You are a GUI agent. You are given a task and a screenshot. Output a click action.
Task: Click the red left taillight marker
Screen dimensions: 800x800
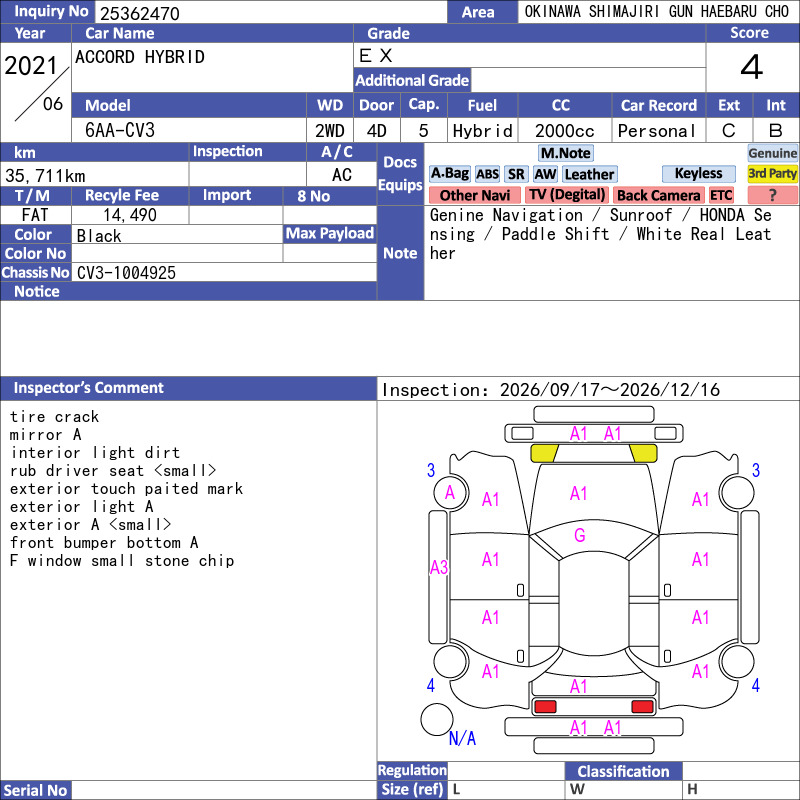point(544,707)
